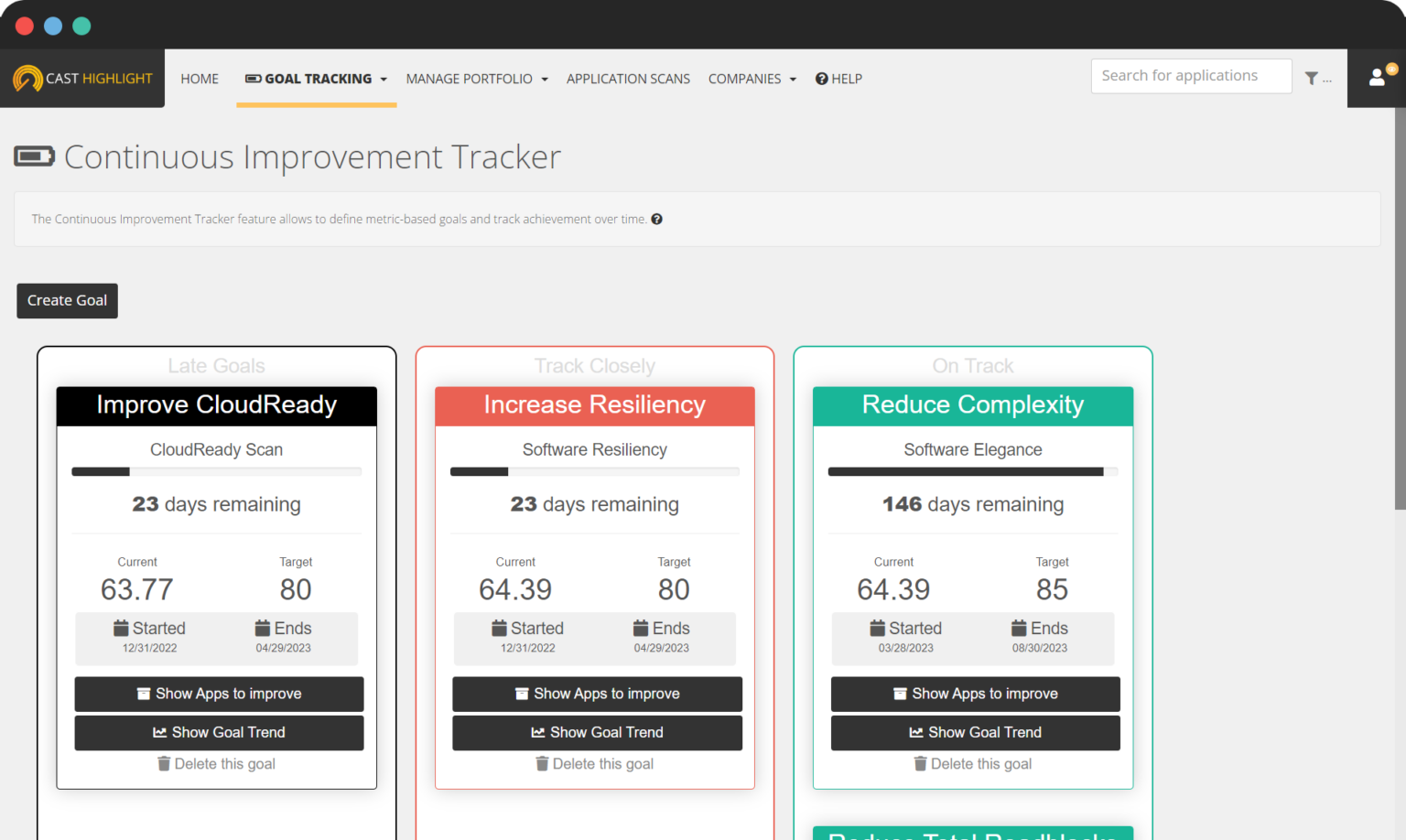Viewport: 1406px width, 840px height.
Task: Click the Software Elegance progress bar
Action: click(972, 472)
